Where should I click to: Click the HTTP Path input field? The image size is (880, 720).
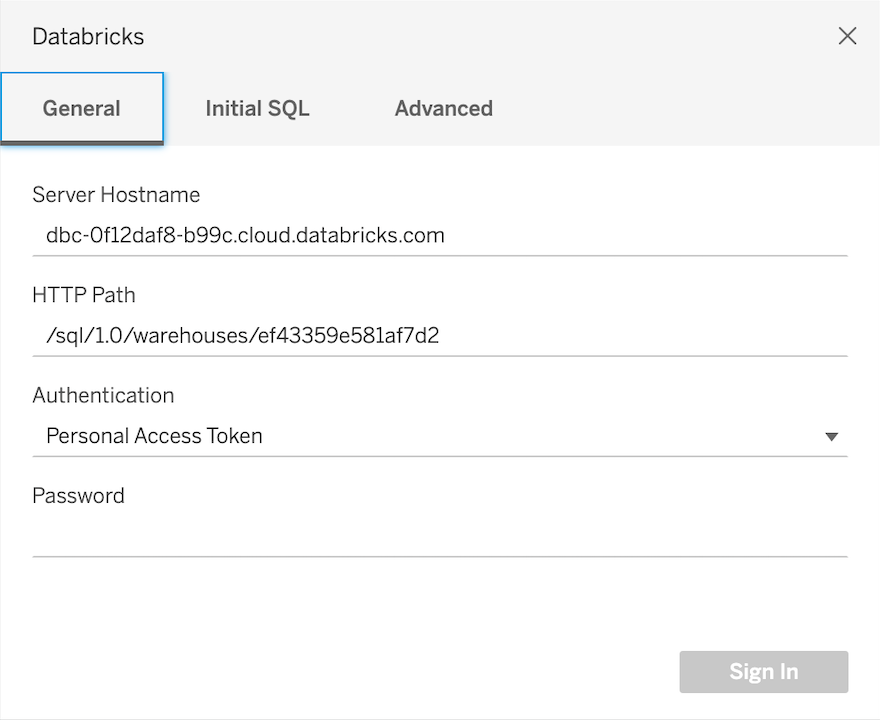[440, 336]
